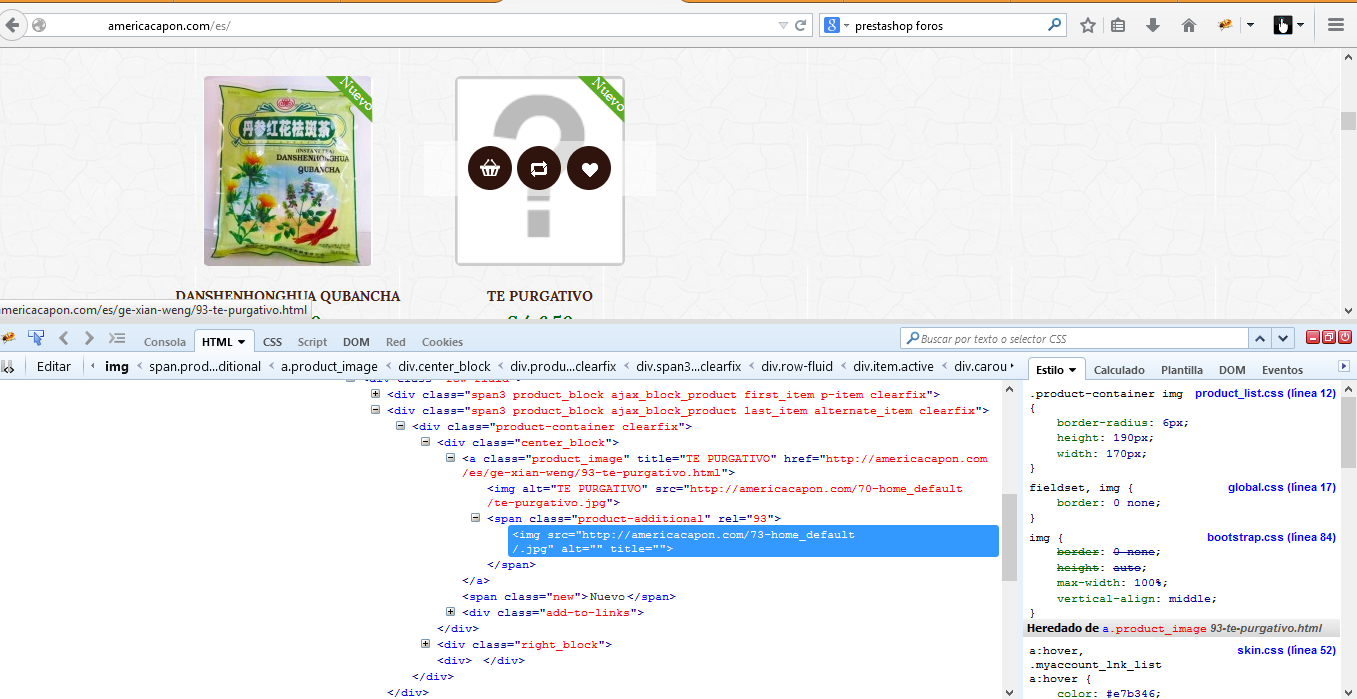This screenshot has height=699, width=1357.
Task: Open dropdown next to Firebug browser icon
Action: click(1250, 25)
